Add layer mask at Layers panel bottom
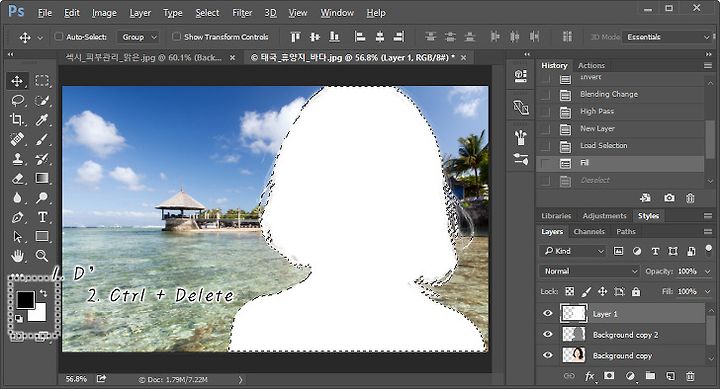The height and width of the screenshot is (389, 720). click(609, 376)
